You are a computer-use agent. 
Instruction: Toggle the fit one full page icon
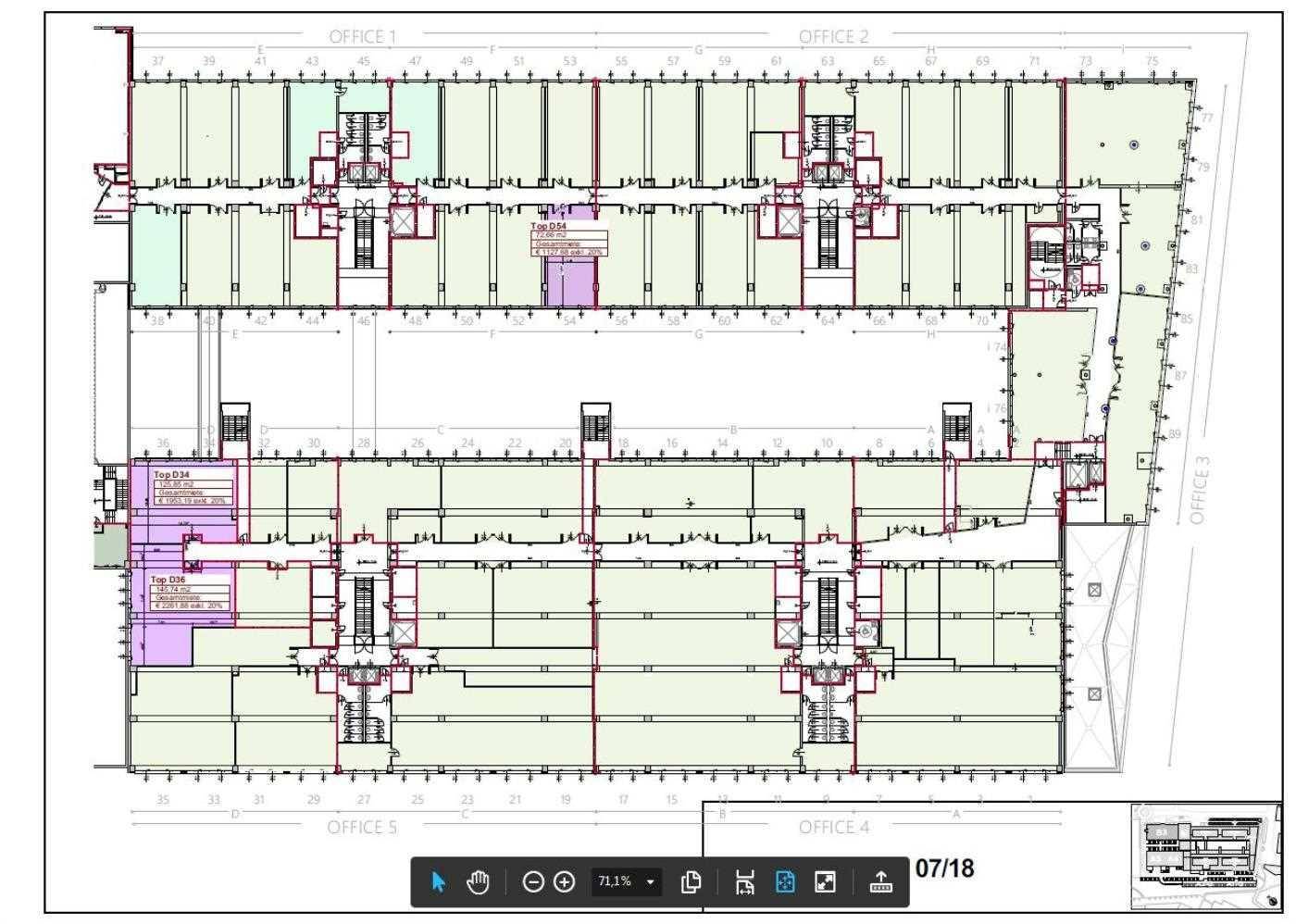[x=785, y=881]
